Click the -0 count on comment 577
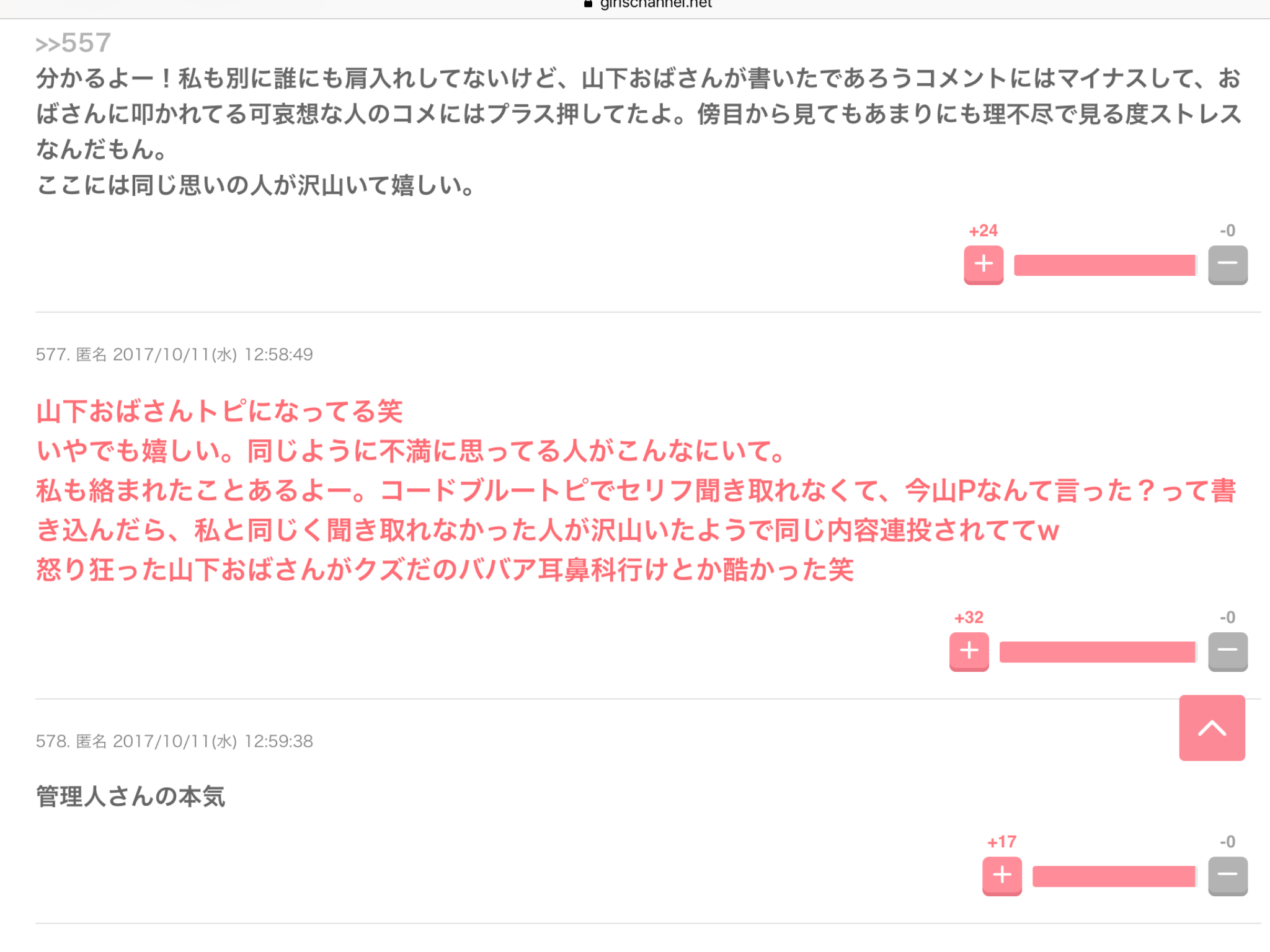Screen dimensions: 1270x952 click(x=1228, y=617)
